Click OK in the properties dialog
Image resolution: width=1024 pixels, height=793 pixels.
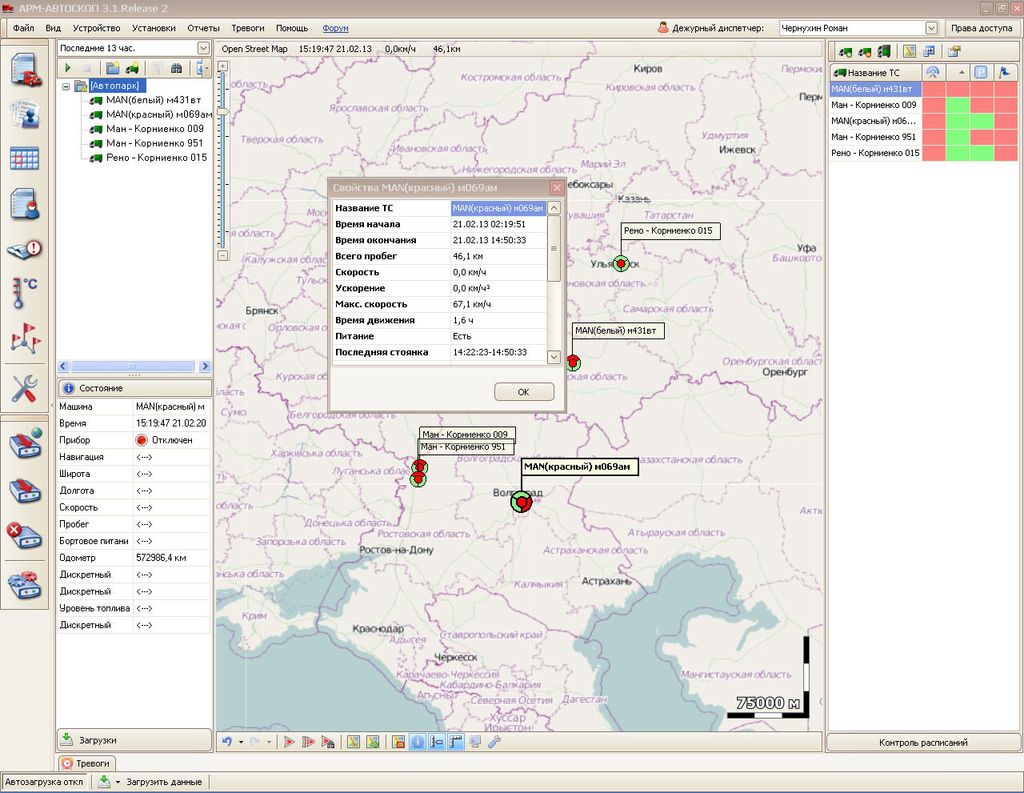(x=523, y=392)
